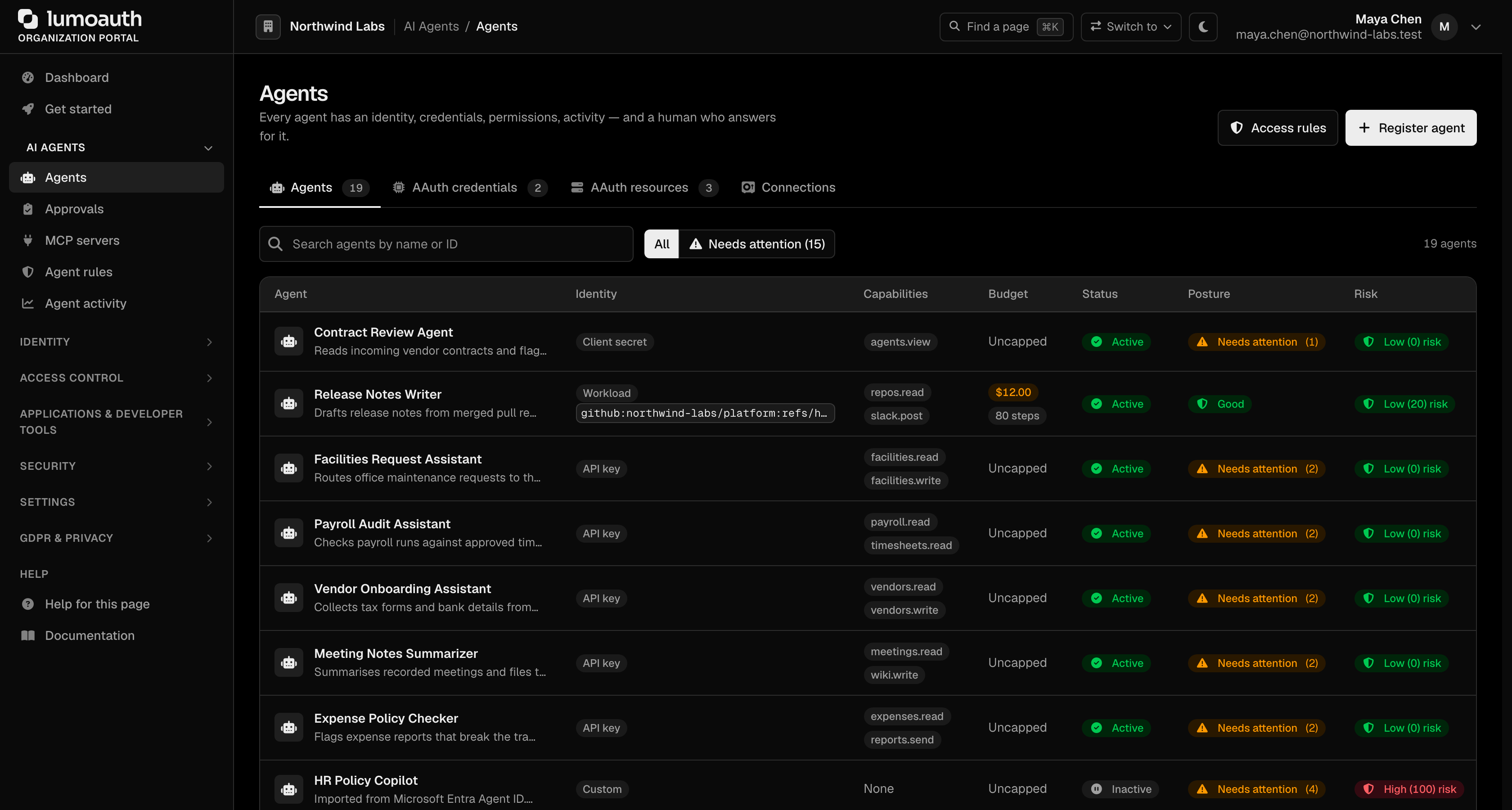Image resolution: width=1512 pixels, height=810 pixels.
Task: Click the Inactive status badge for HR Policy Copilot
Action: pos(1120,789)
